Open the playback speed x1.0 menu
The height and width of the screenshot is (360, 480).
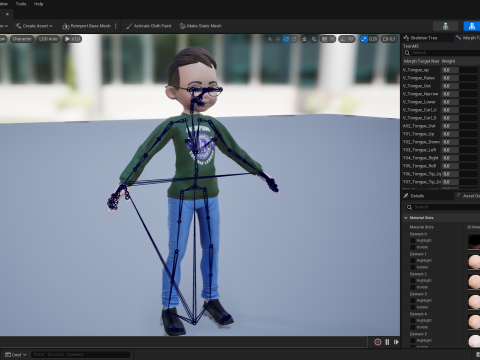click(72, 39)
